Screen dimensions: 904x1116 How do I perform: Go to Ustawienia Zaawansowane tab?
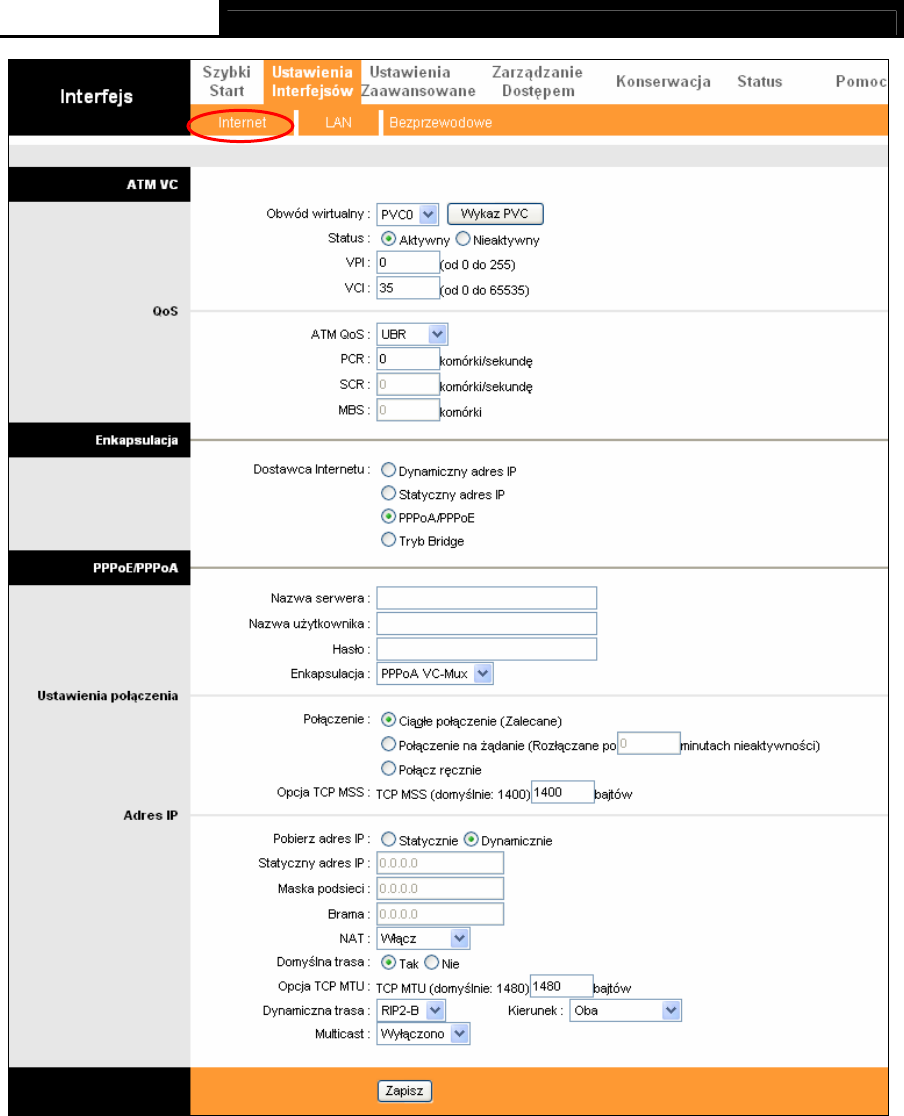click(x=418, y=81)
